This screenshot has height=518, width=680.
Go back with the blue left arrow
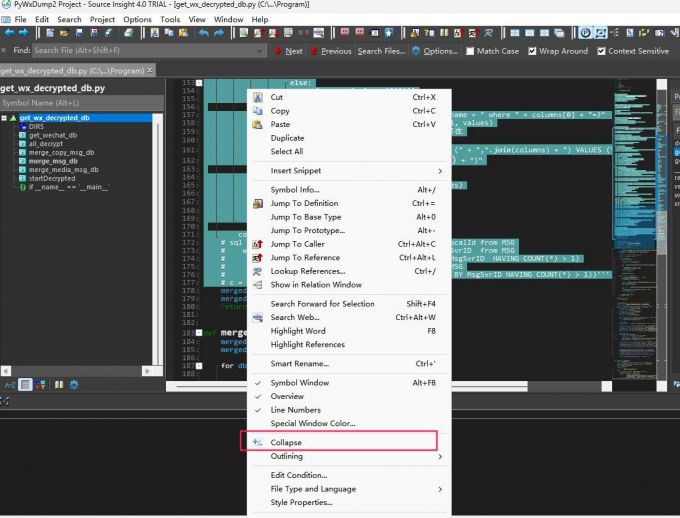point(9,33)
